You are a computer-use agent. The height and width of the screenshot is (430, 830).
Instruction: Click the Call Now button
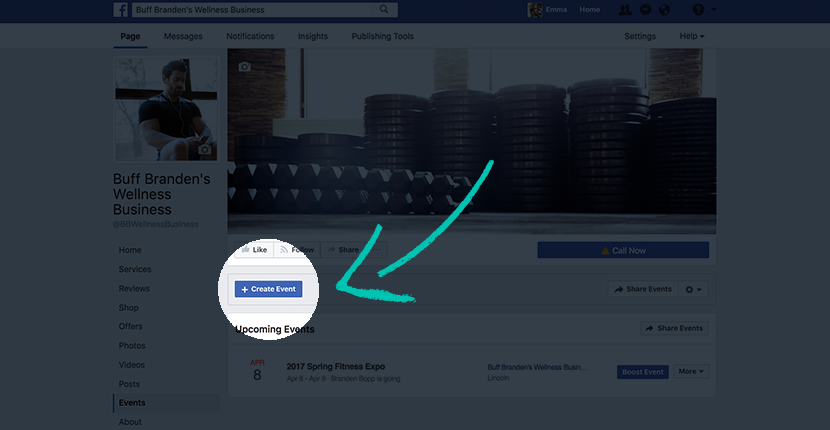point(623,250)
